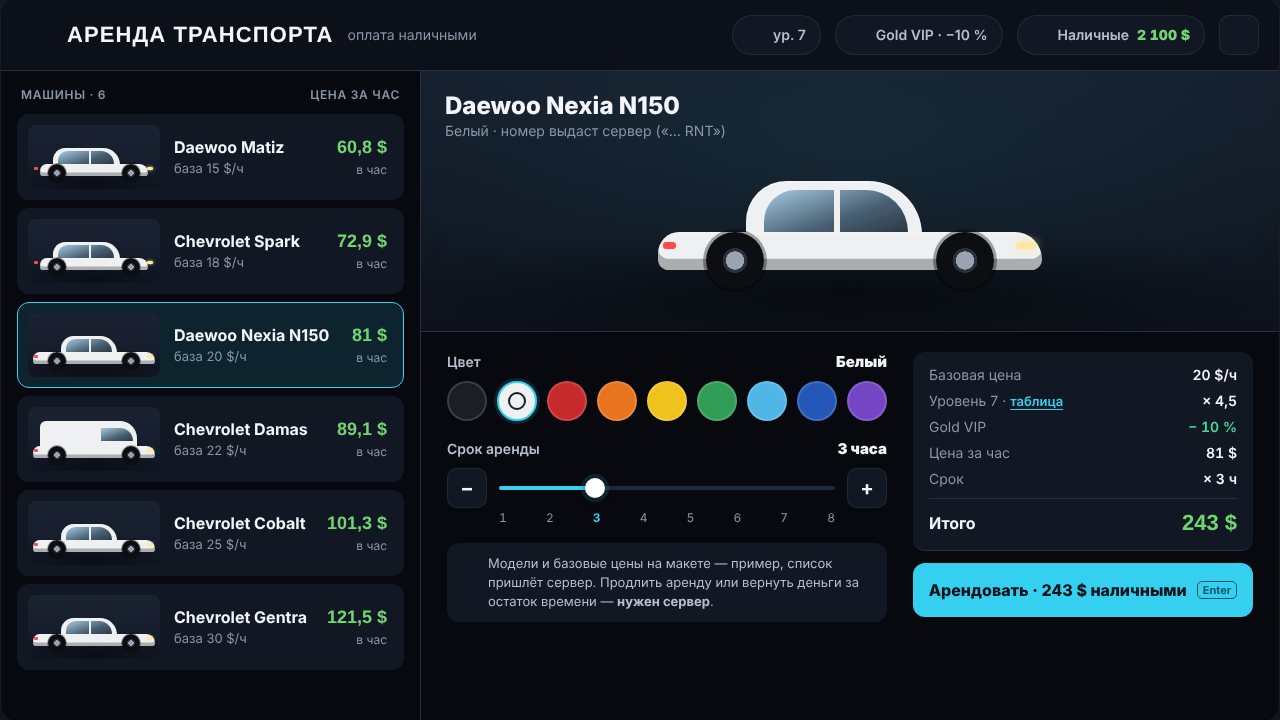Click the "7" mark under the slider
Screen dimensions: 1280x720
[x=784, y=518]
